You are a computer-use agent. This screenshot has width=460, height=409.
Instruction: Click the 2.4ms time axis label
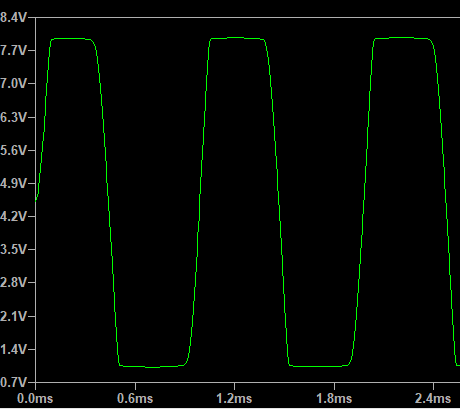coord(433,399)
